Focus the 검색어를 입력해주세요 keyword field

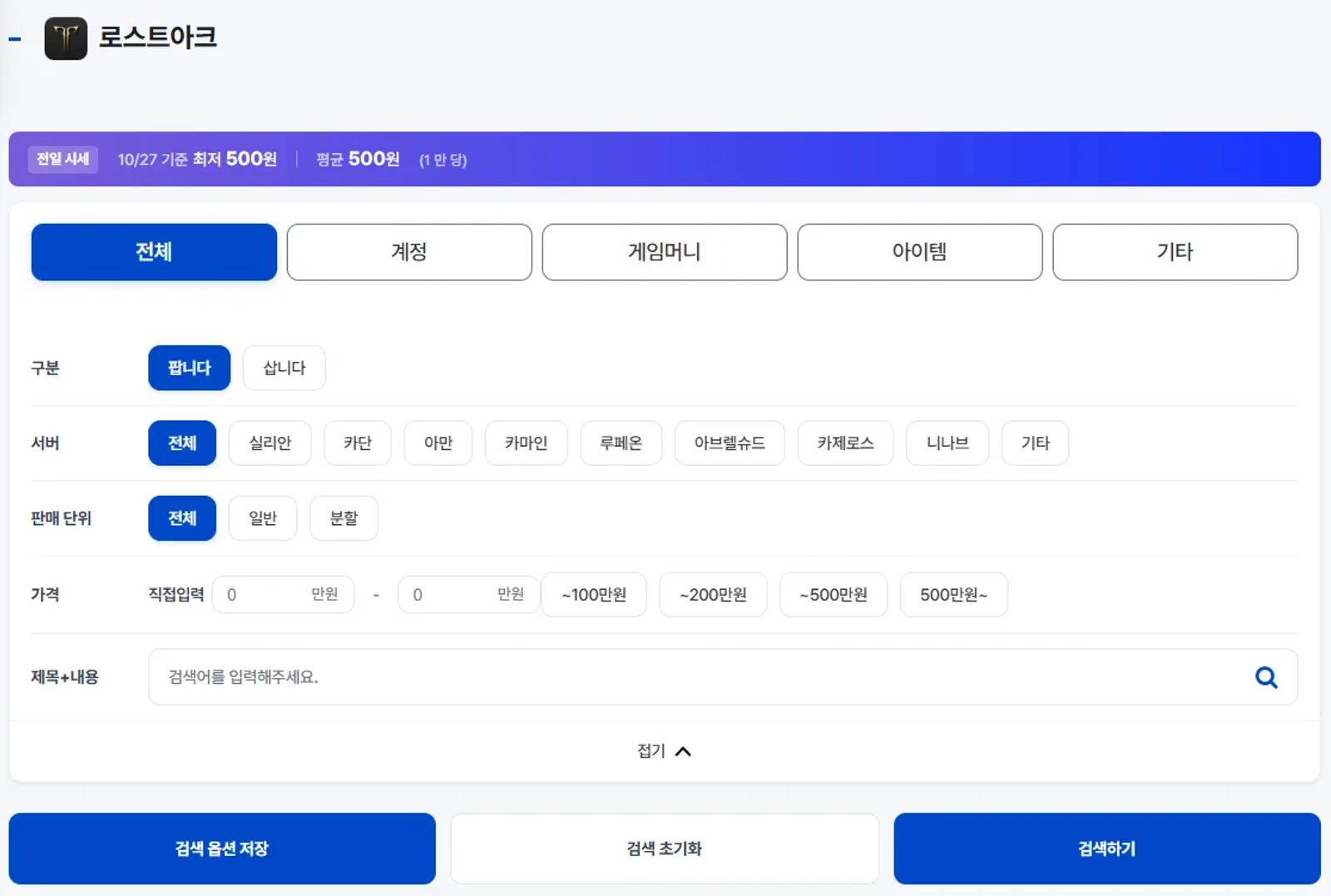(723, 677)
